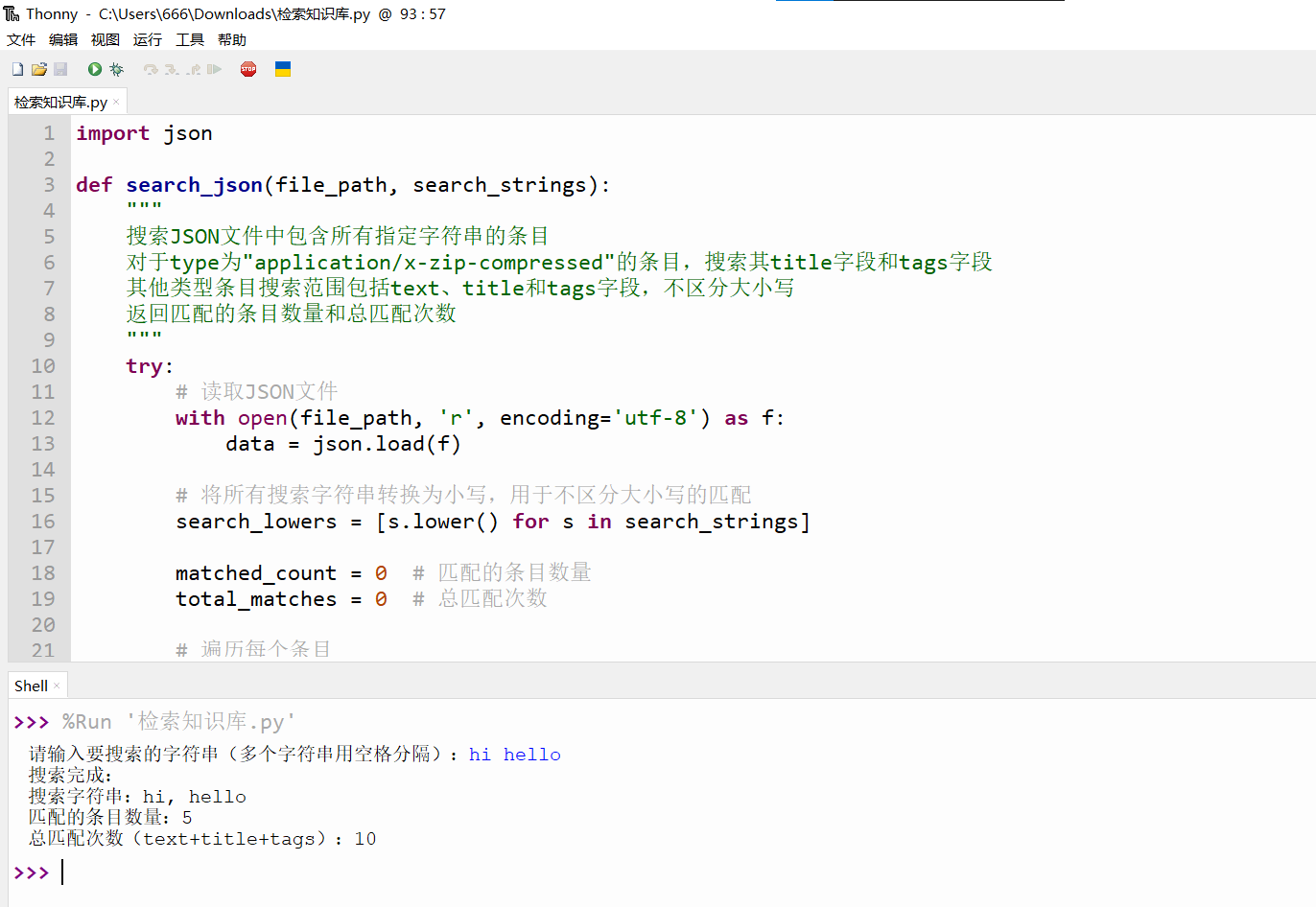This screenshot has height=907, width=1316.
Task: Click the Step out debugger icon
Action: pyautogui.click(x=194, y=69)
